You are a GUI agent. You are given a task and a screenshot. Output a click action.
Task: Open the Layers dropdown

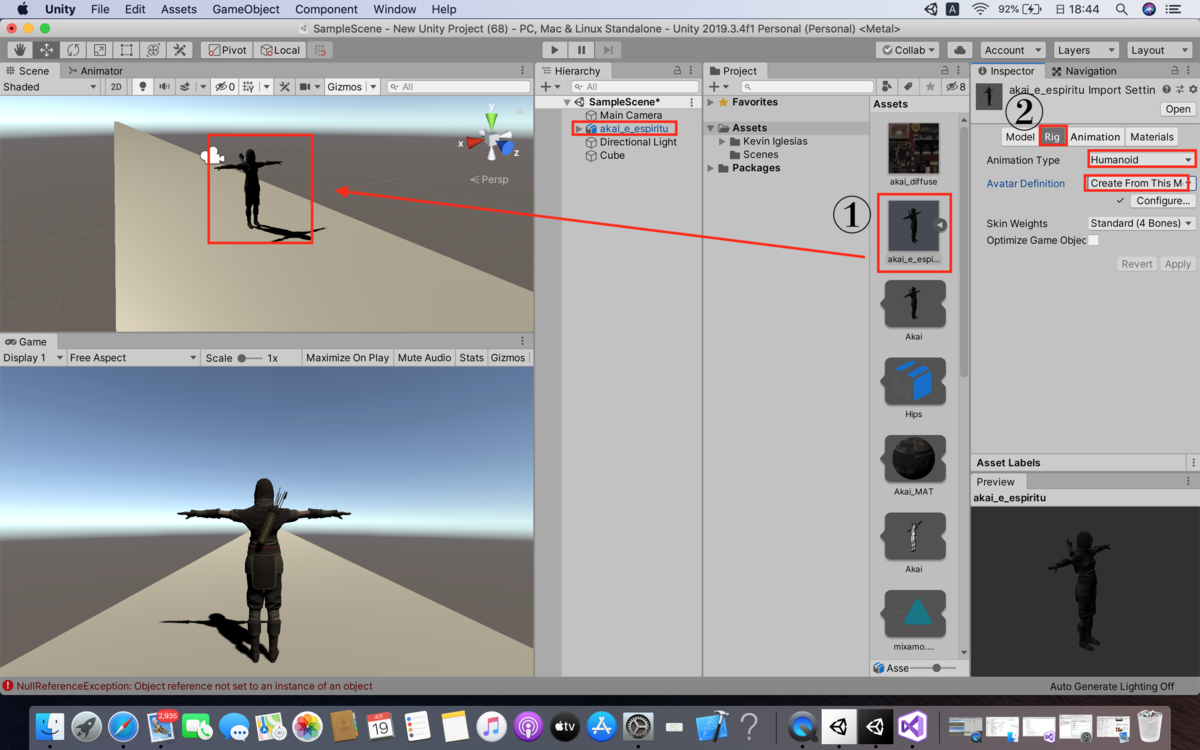point(1085,50)
